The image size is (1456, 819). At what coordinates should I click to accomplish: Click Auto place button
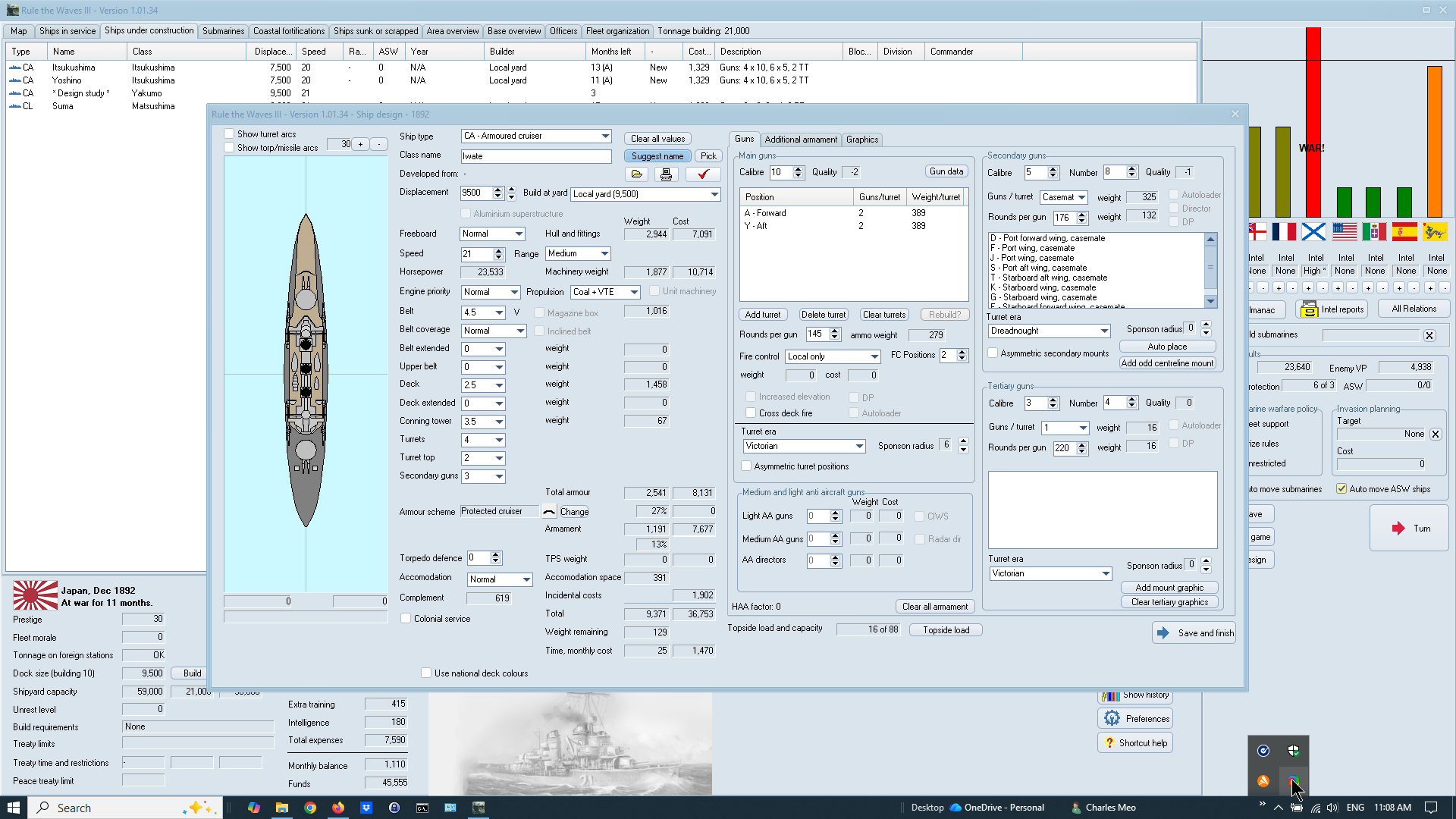coord(1168,347)
